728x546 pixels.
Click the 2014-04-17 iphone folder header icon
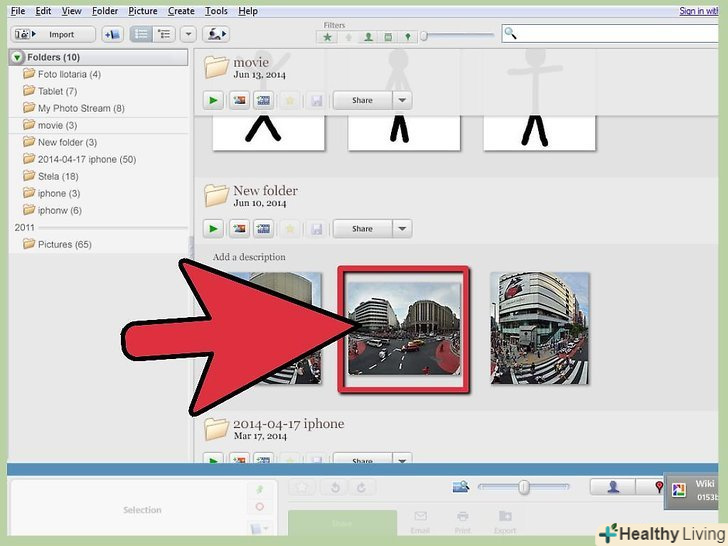[x=216, y=429]
